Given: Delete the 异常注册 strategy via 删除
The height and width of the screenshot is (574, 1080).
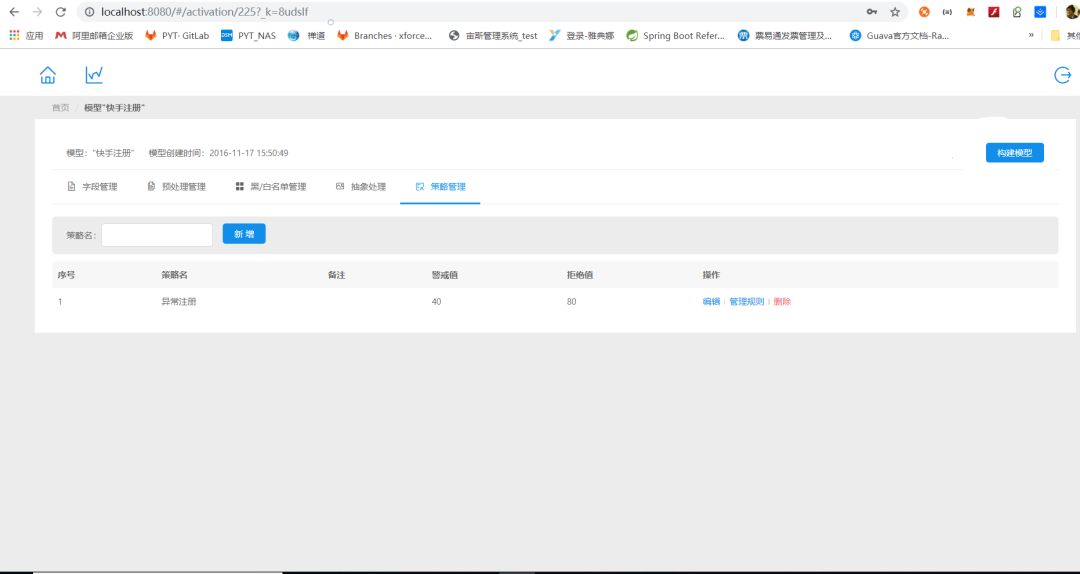Looking at the screenshot, I should coord(782,302).
